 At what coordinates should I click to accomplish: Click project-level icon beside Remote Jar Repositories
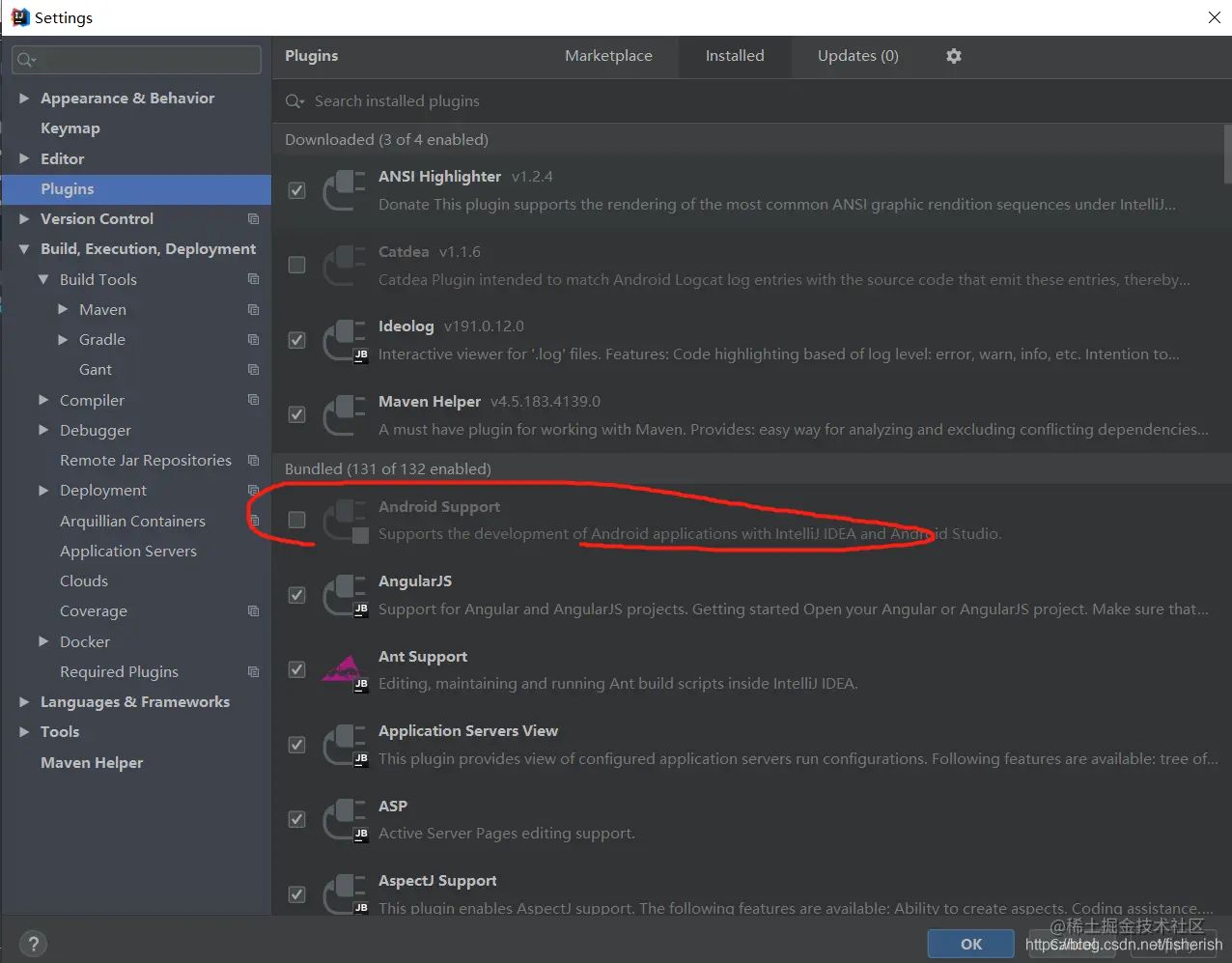(253, 461)
